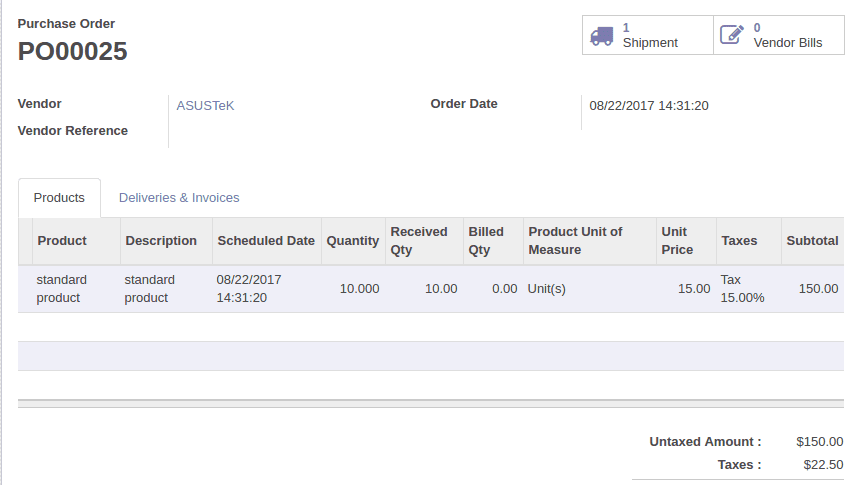The image size is (858, 485).
Task: Open the 1 Shipment stat button
Action: 648,35
